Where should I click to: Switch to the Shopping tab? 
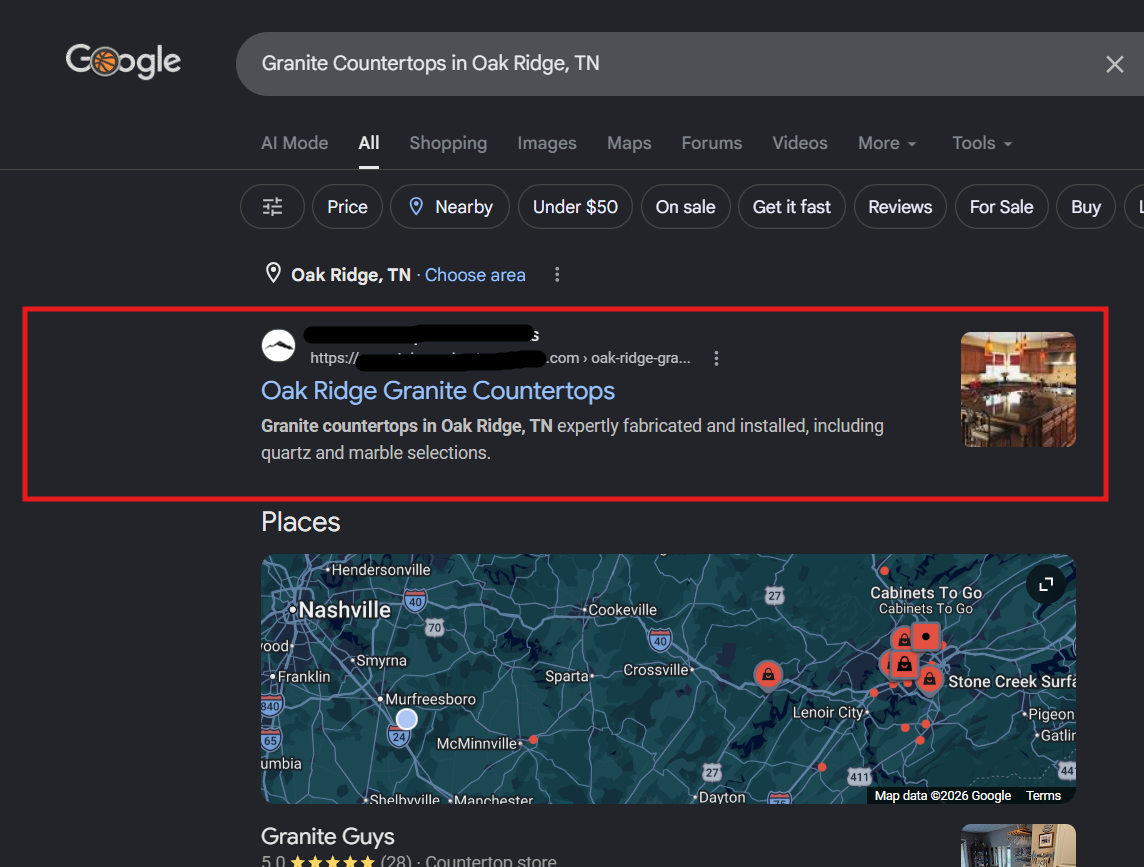coord(448,143)
